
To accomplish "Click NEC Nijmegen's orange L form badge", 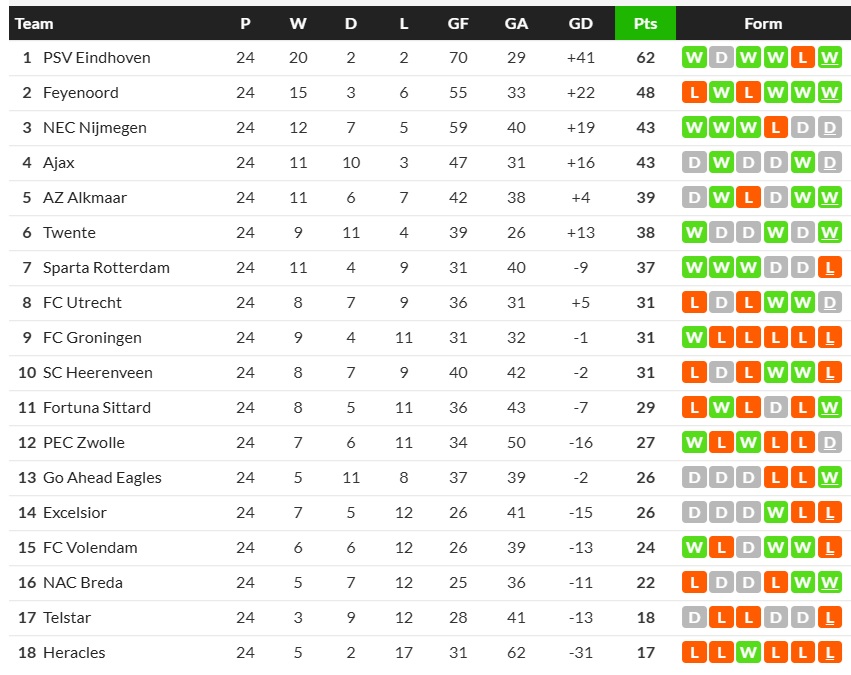I will (x=775, y=128).
